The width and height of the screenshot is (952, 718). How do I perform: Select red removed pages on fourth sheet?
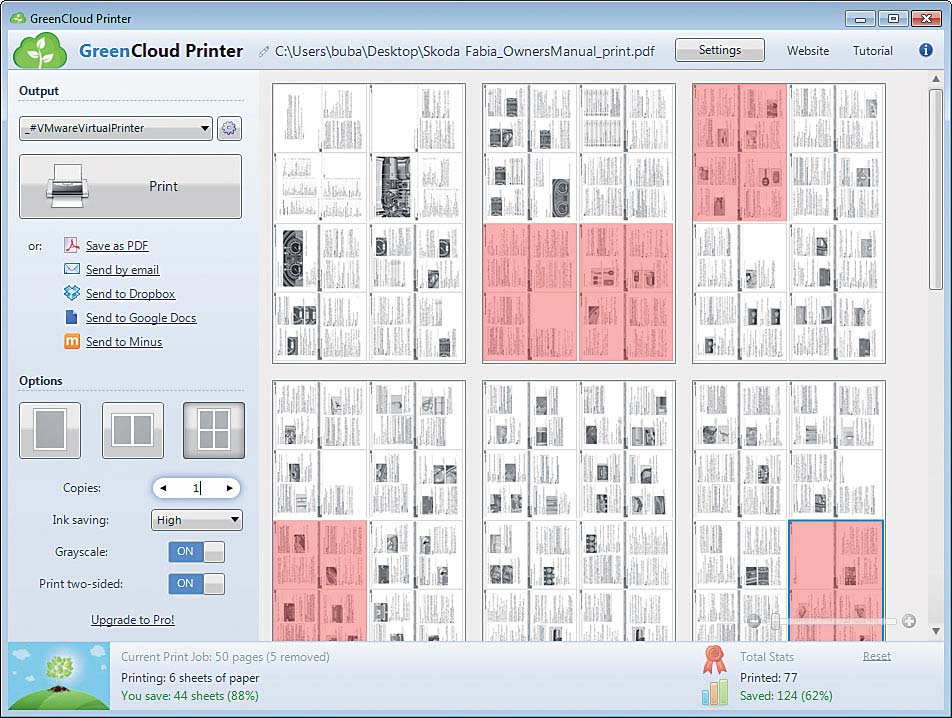pos(320,581)
